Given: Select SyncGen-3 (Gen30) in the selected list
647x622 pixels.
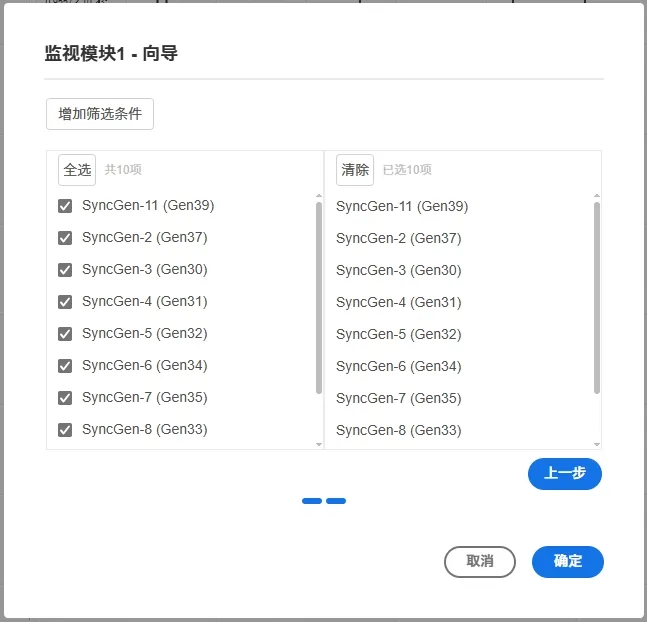Looking at the screenshot, I should tap(399, 270).
